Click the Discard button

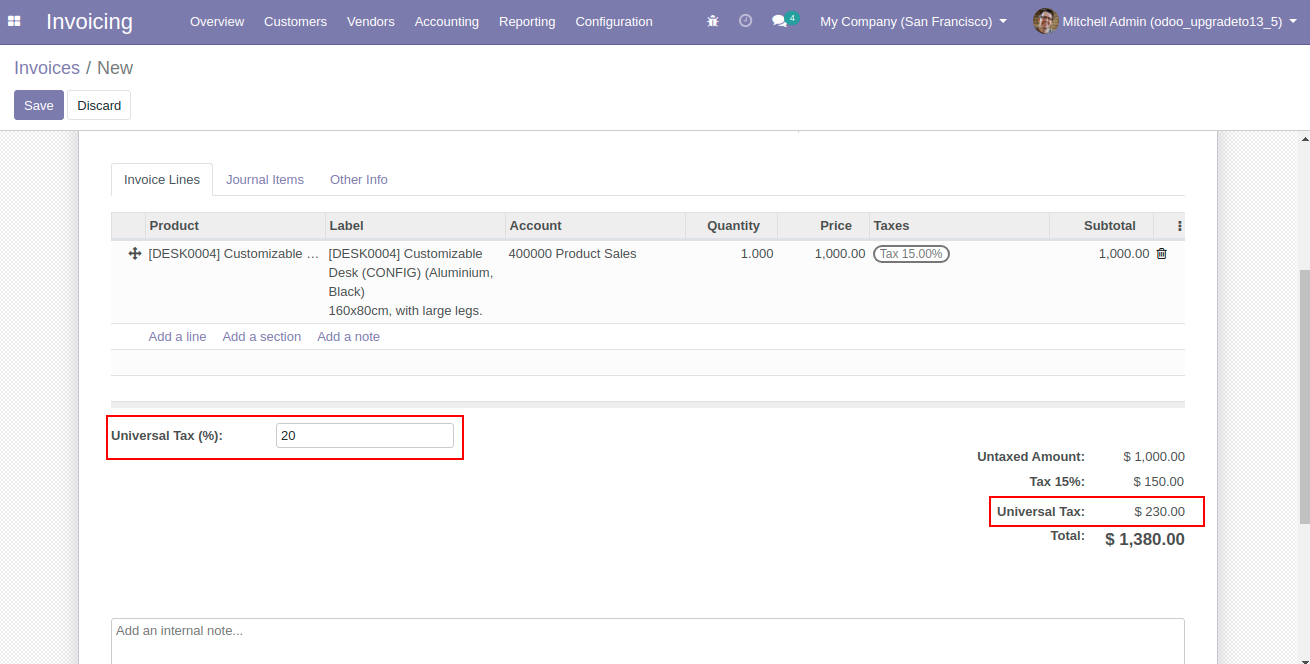coord(99,105)
